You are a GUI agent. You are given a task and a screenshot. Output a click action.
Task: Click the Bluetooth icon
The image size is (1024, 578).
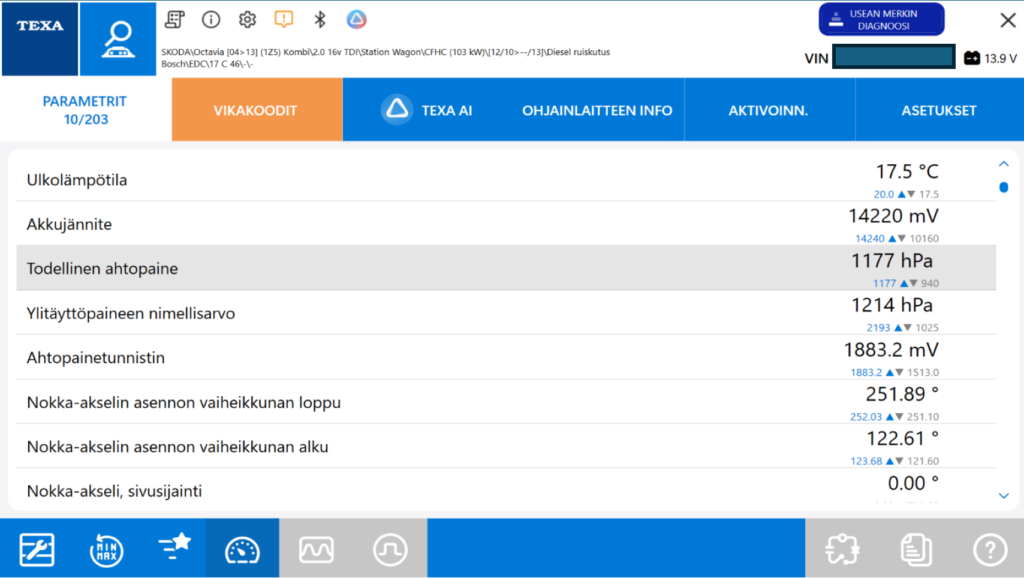[x=320, y=20]
